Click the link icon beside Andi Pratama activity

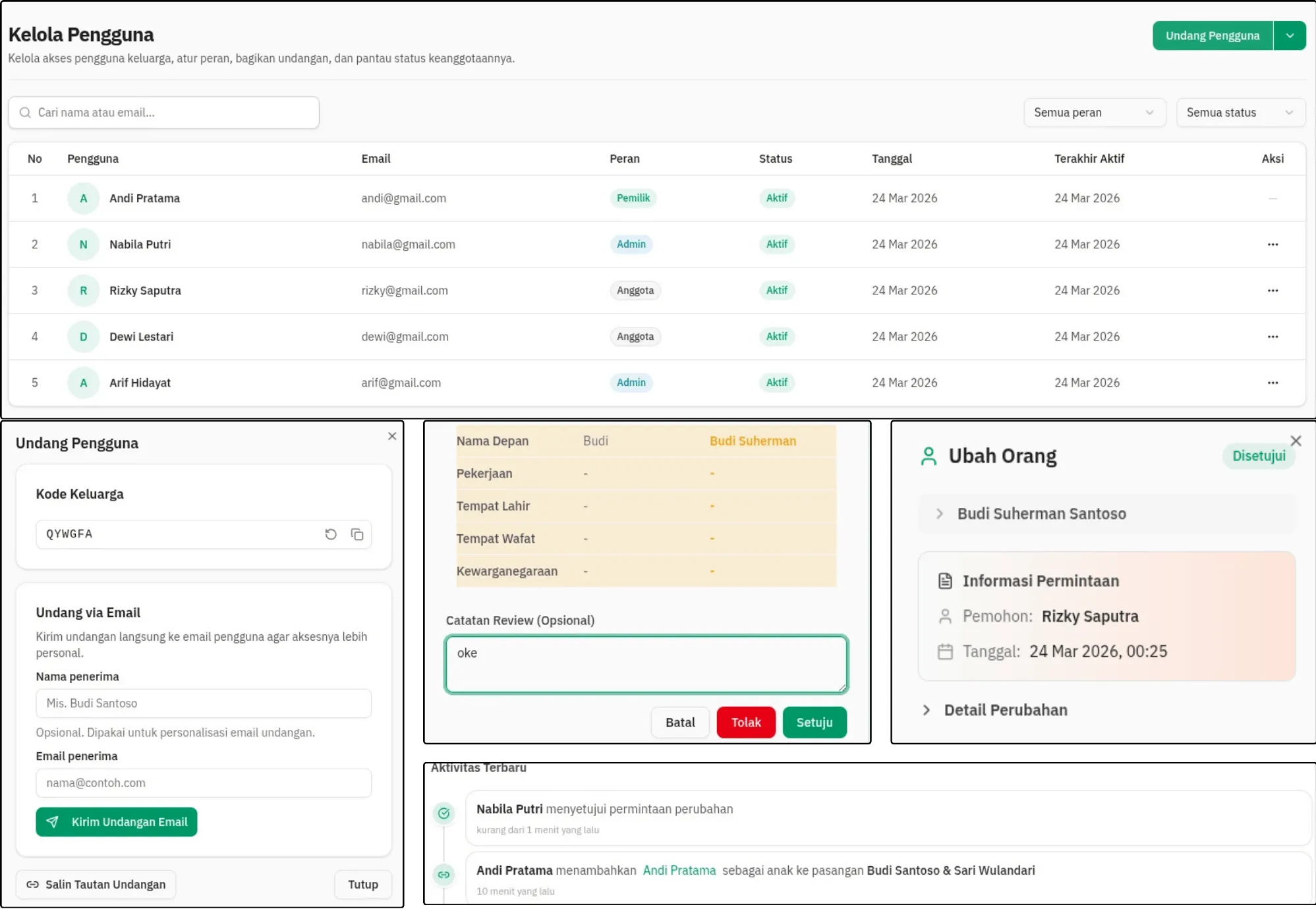pos(443,875)
